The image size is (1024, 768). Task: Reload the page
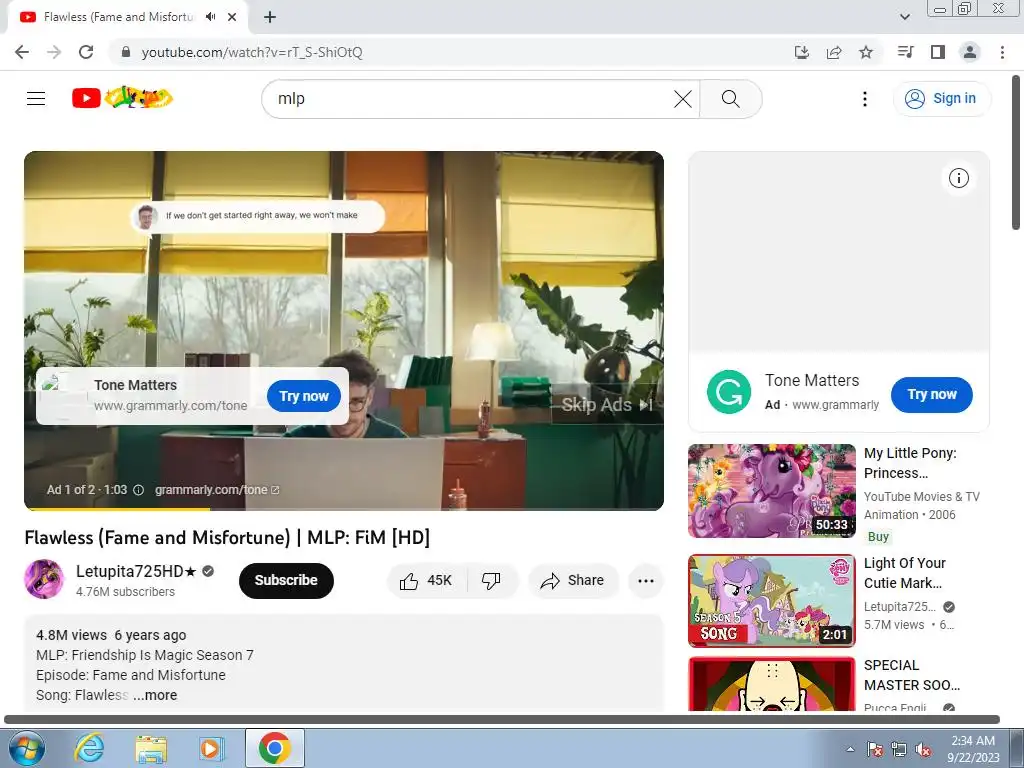(x=86, y=52)
